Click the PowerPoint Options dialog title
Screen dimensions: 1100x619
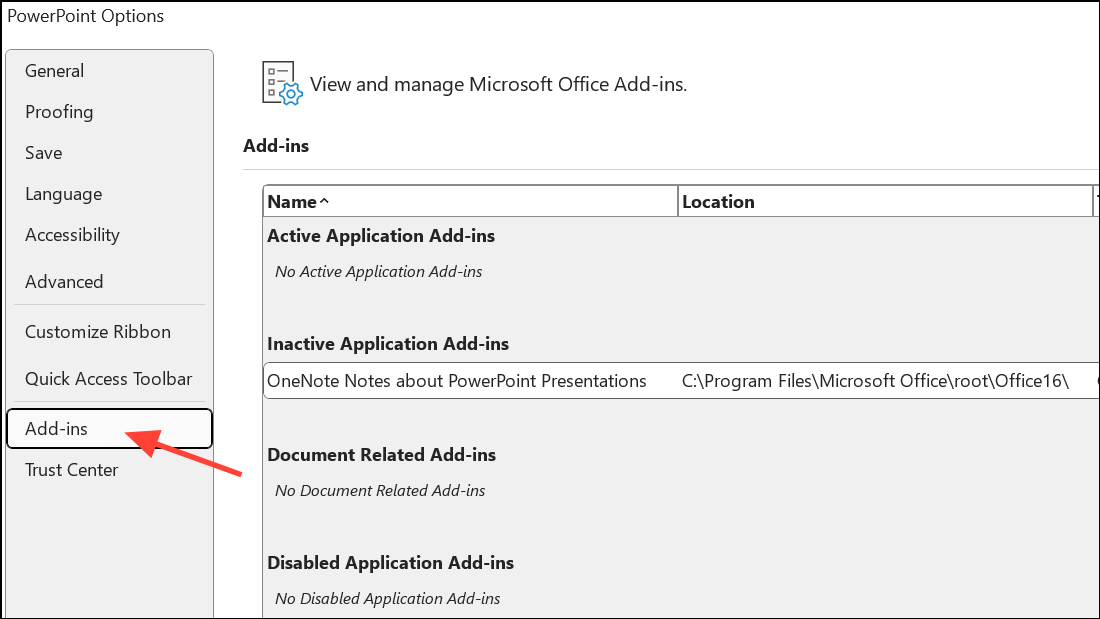87,16
